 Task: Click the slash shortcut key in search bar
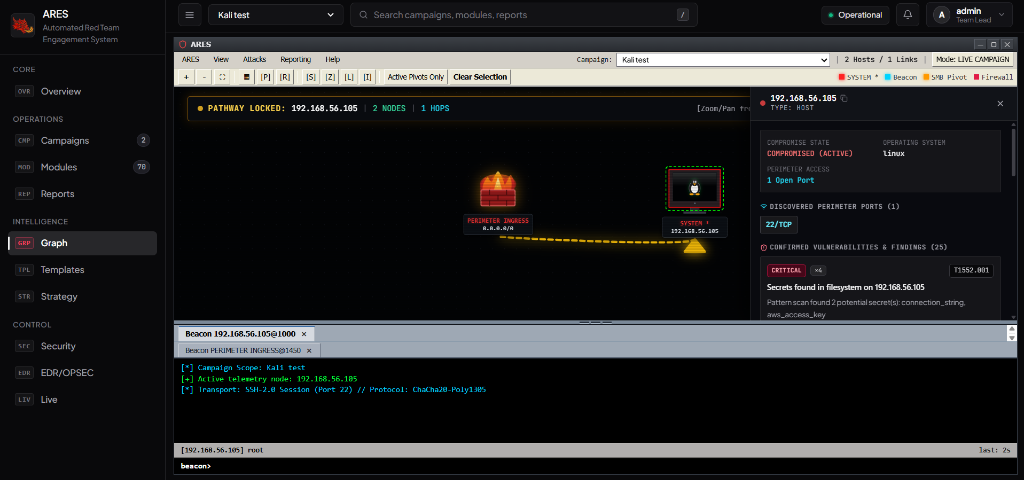click(682, 15)
